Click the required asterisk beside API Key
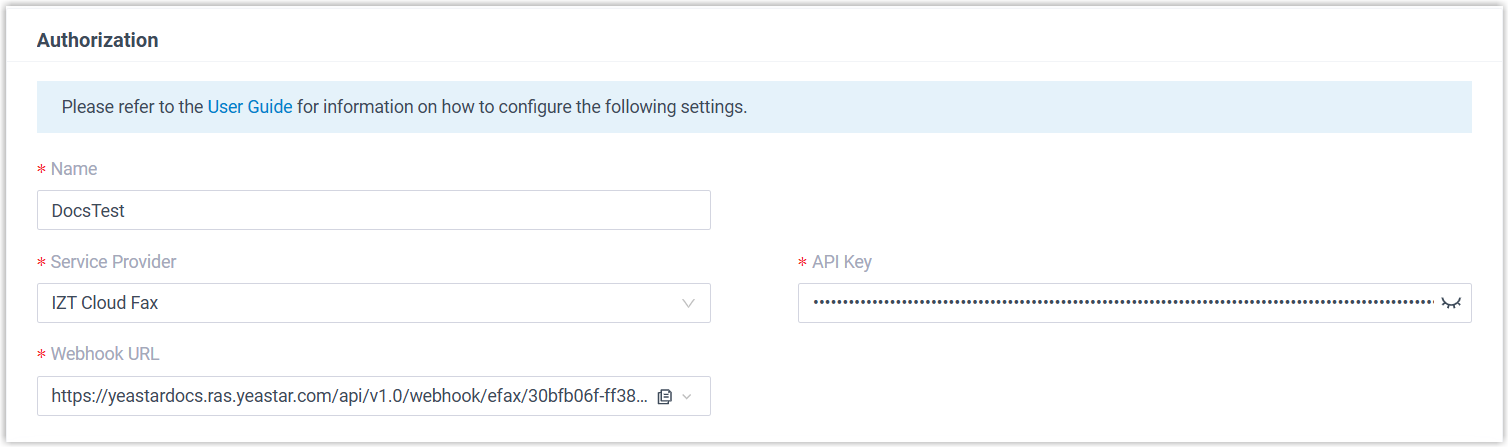This screenshot has width=1509, height=448. coord(803,263)
